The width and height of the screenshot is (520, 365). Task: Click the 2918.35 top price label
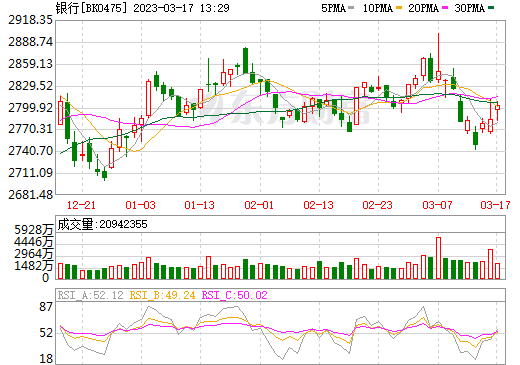pyautogui.click(x=30, y=20)
